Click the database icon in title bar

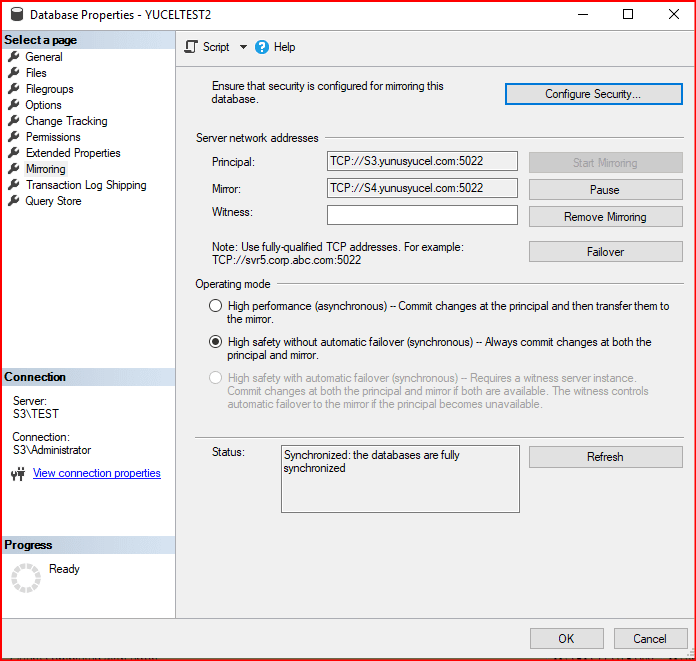[x=14, y=15]
